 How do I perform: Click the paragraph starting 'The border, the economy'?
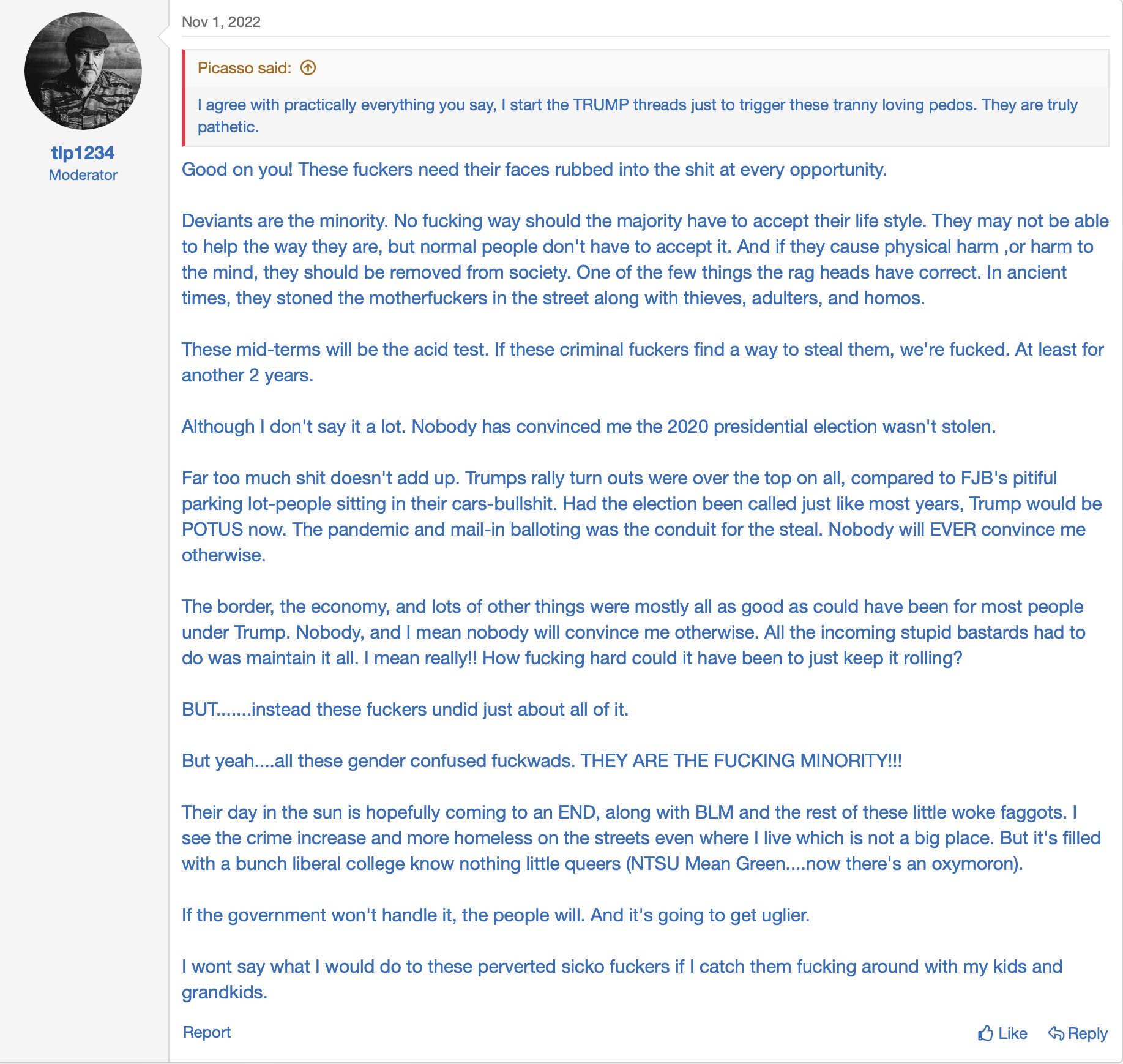(x=633, y=632)
